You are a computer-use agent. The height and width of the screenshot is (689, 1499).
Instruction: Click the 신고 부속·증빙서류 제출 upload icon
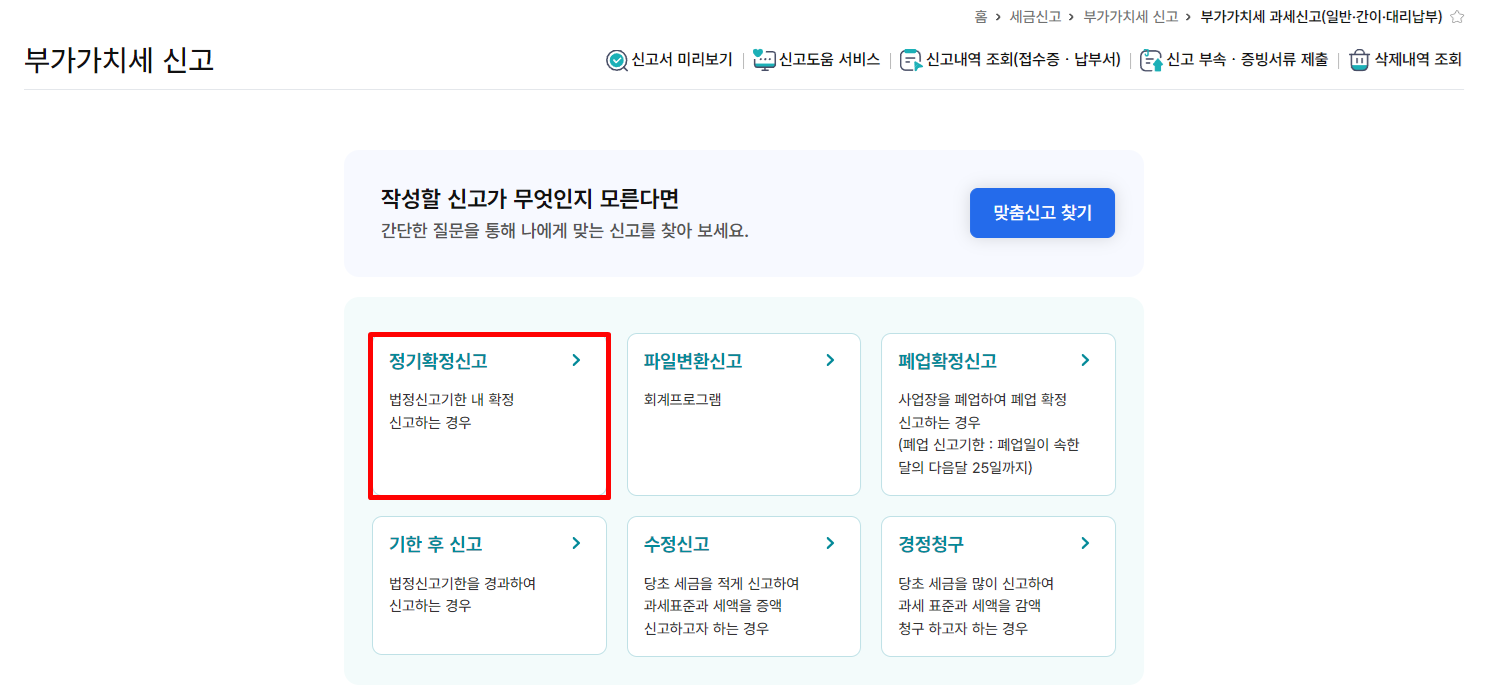(1153, 60)
